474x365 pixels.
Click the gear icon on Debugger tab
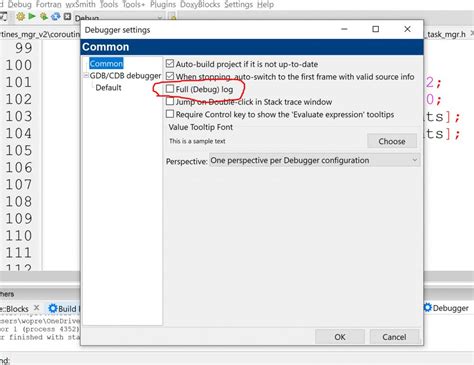click(x=428, y=307)
